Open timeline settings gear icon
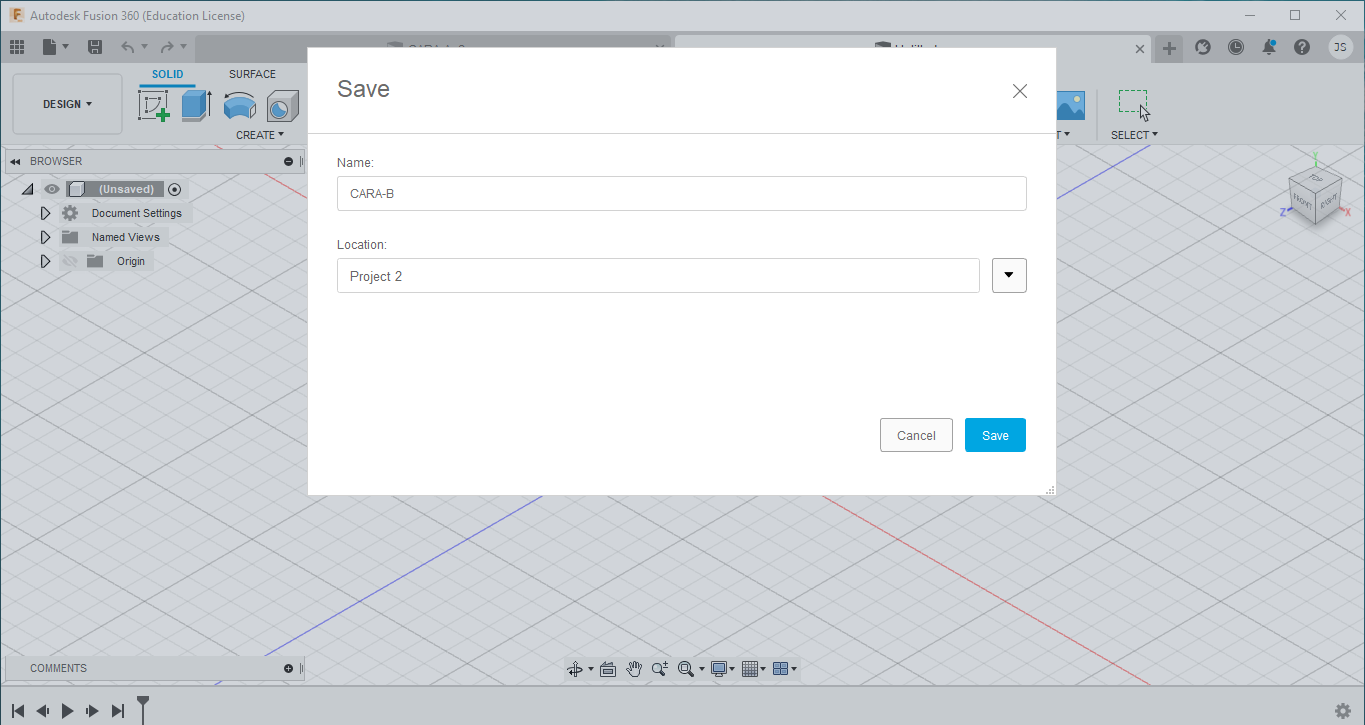 point(1343,711)
